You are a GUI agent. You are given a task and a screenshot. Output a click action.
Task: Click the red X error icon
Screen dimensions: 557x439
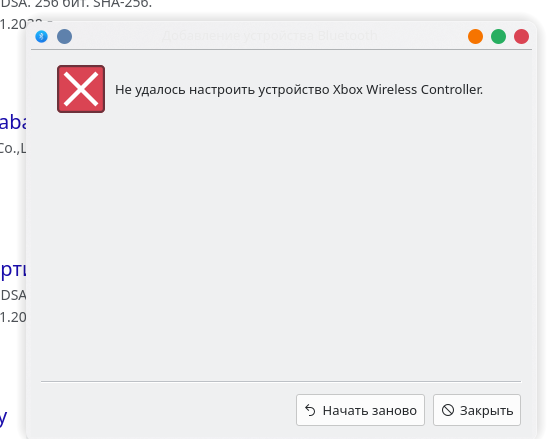pyautogui.click(x=81, y=89)
